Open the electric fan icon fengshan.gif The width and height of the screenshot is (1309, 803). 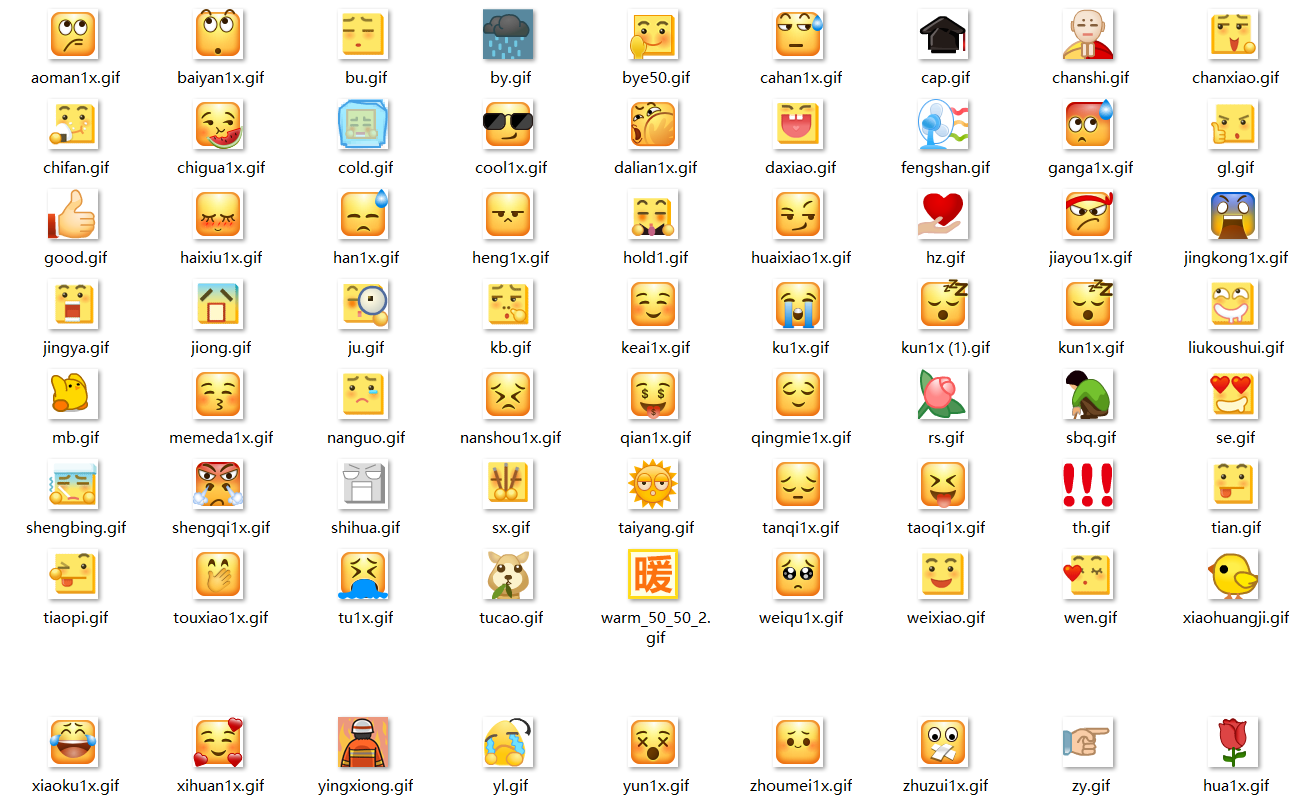click(944, 125)
